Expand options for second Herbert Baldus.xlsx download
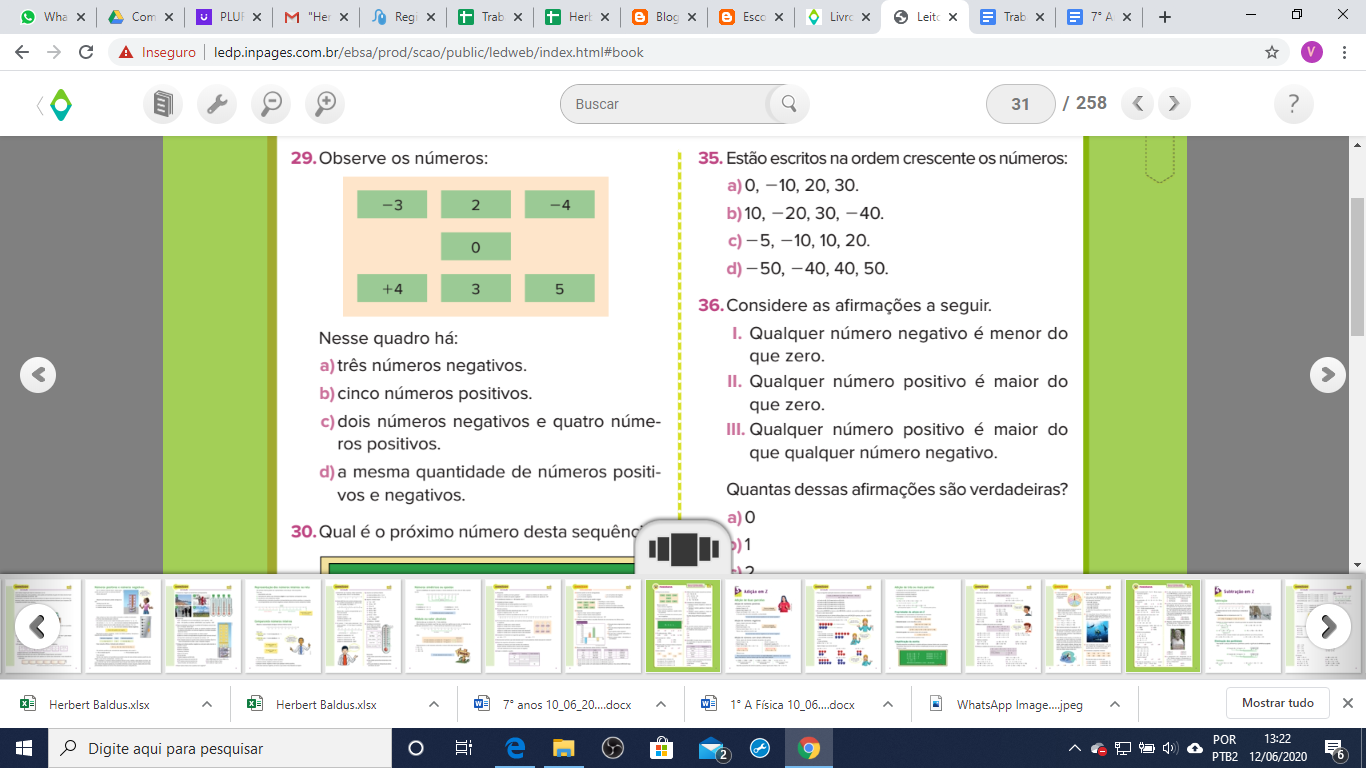Viewport: 1366px width, 768px height. [x=434, y=704]
